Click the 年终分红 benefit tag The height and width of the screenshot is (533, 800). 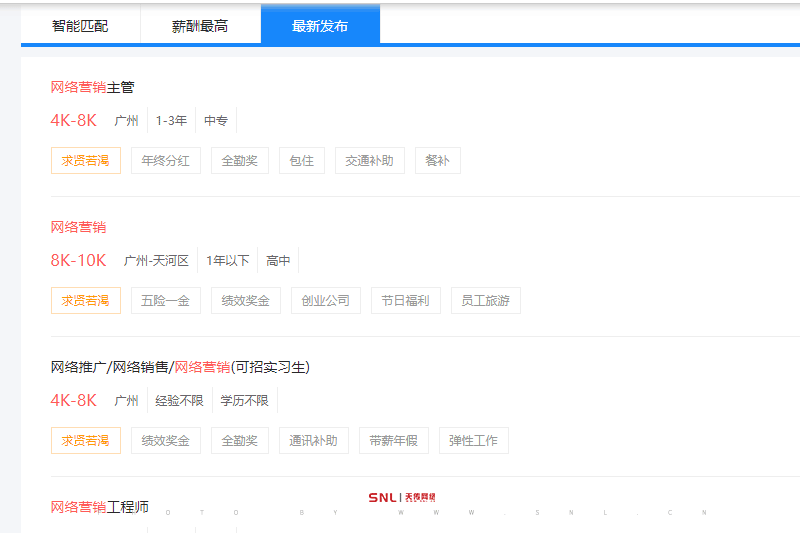click(x=165, y=160)
